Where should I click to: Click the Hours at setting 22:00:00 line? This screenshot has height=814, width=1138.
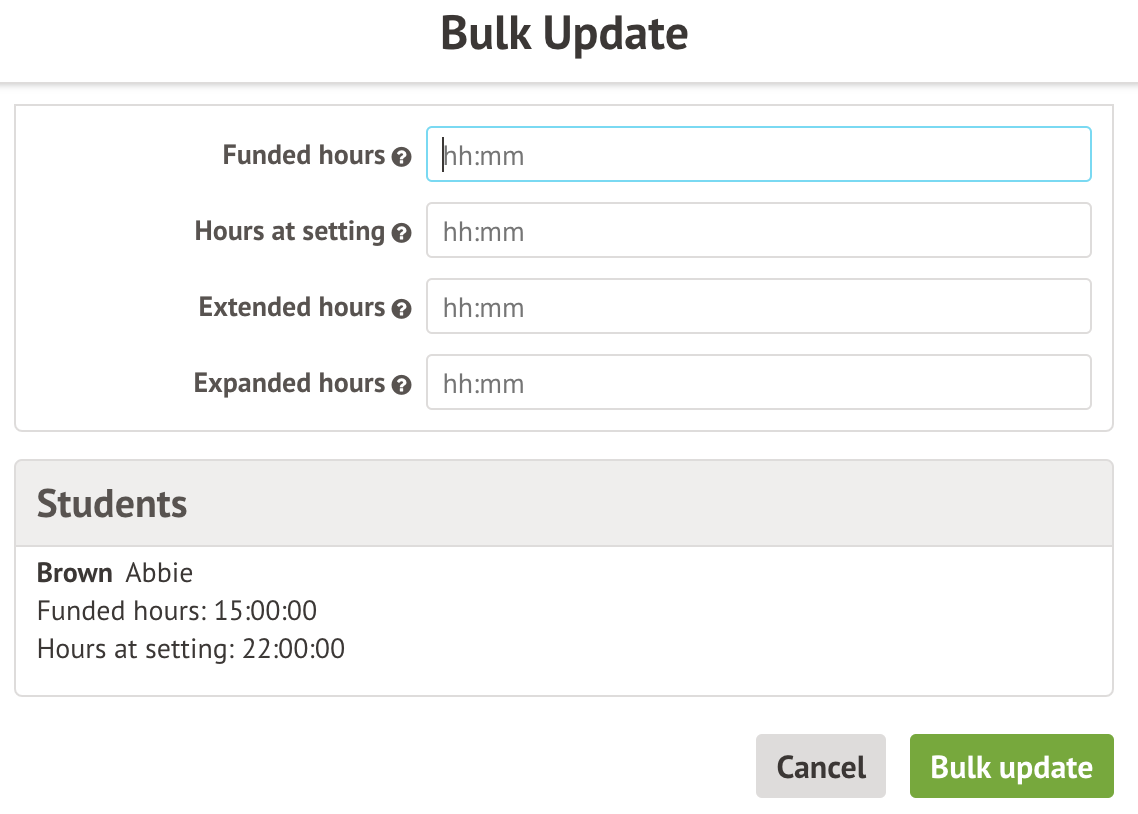(191, 649)
